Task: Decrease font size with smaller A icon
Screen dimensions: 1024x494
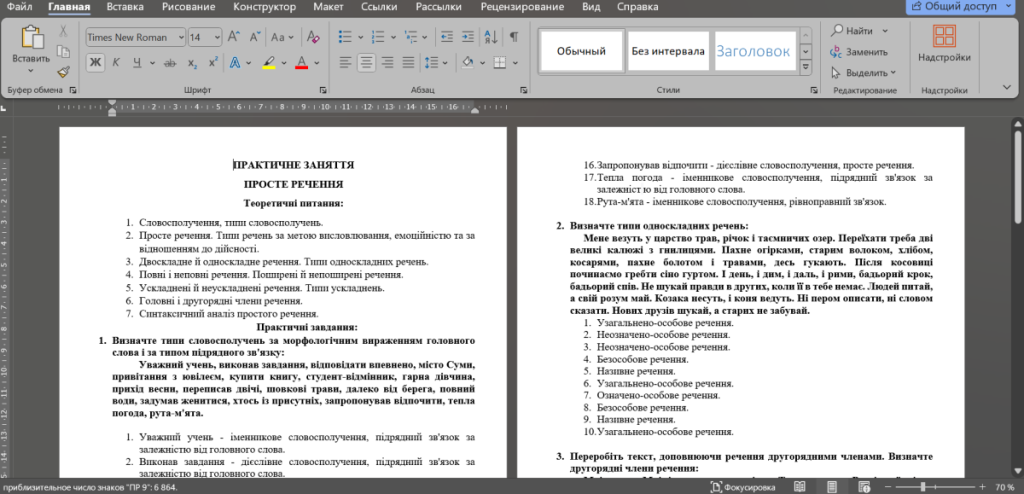Action: [x=255, y=37]
